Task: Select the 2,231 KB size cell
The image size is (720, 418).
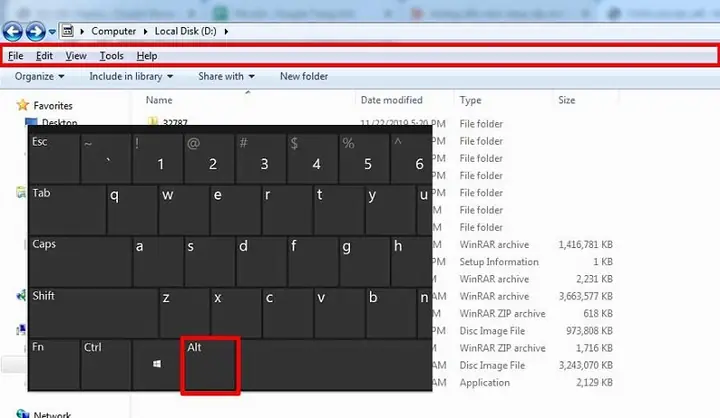Action: tap(594, 279)
